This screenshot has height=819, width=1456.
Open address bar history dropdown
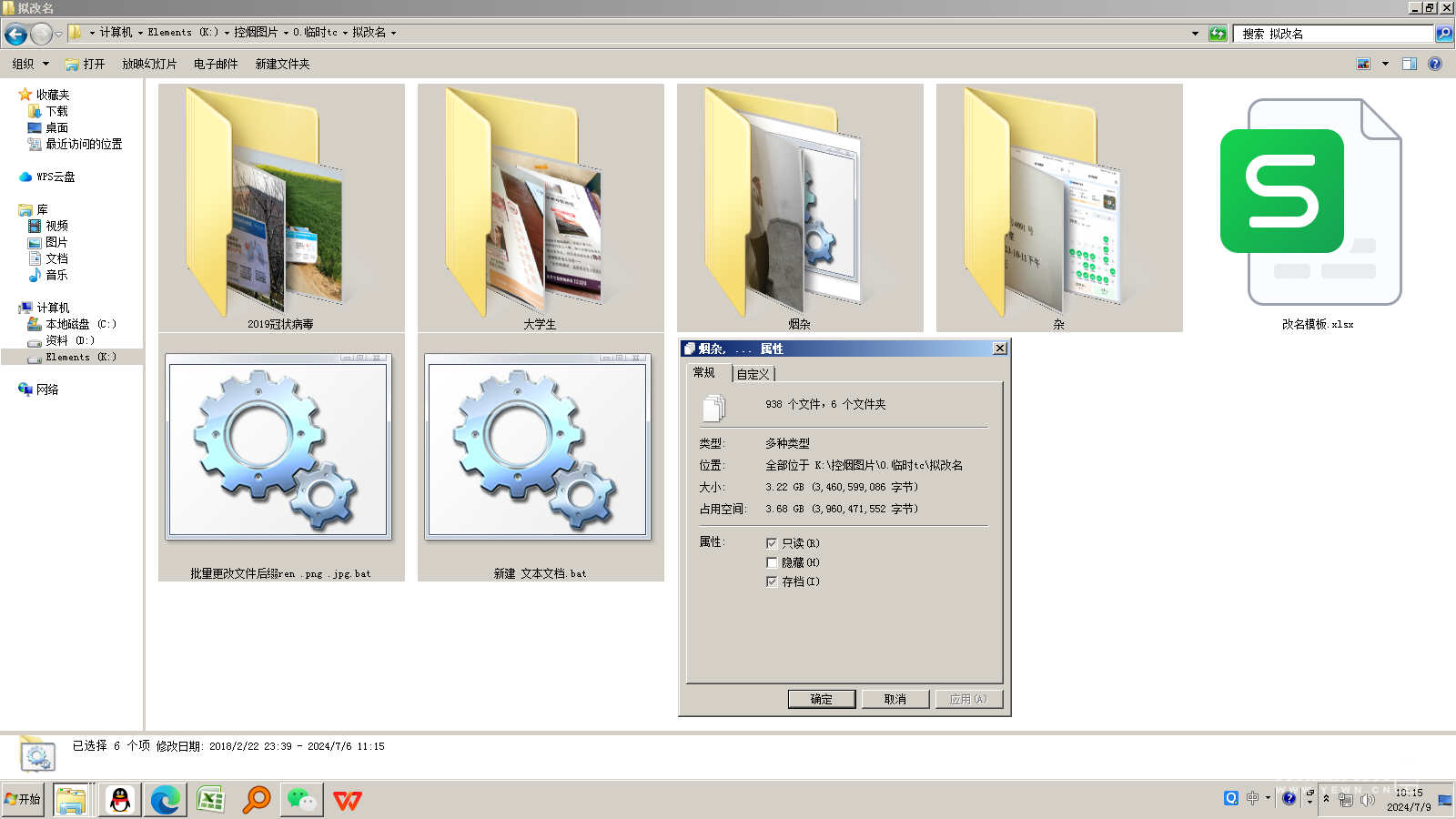click(x=1195, y=34)
